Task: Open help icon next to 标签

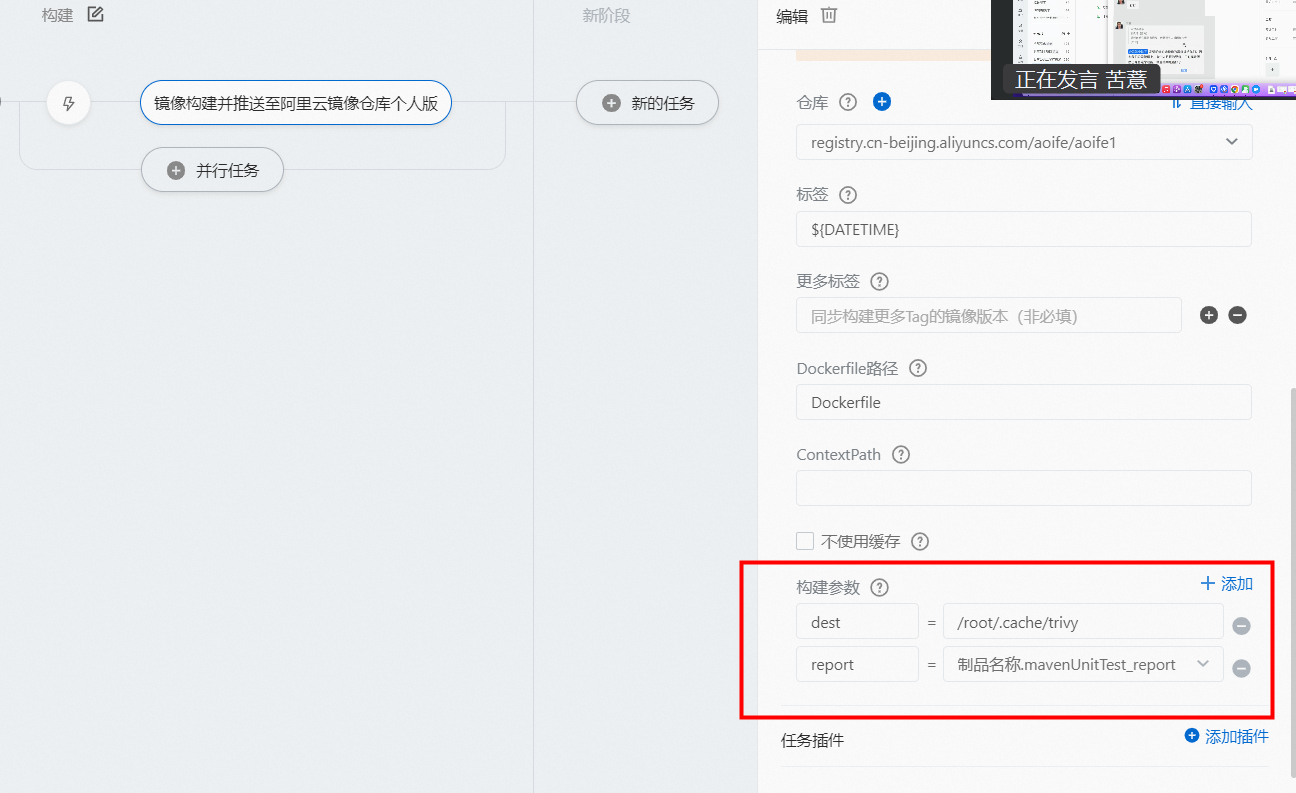Action: [x=848, y=195]
